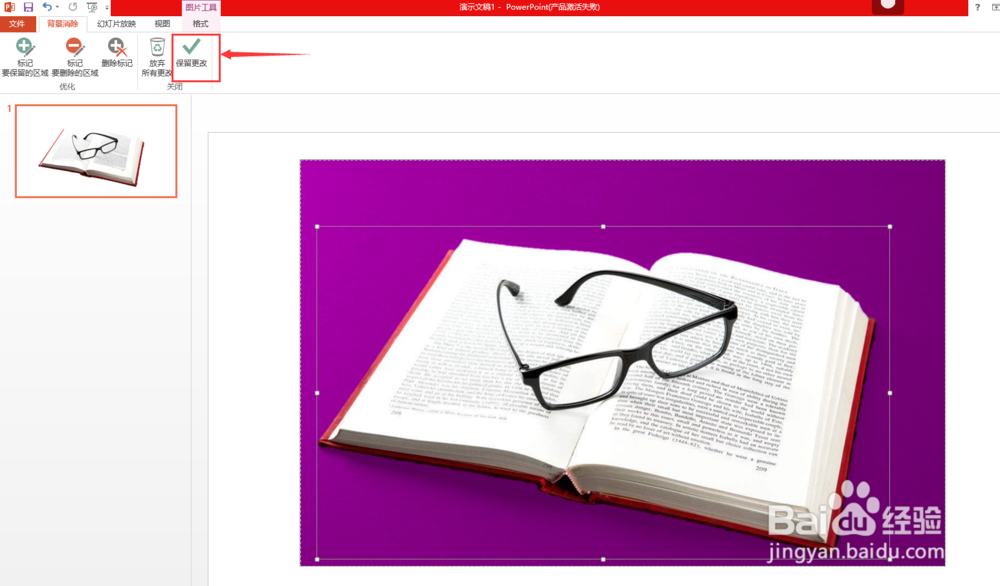1000x586 pixels.
Task: Open the 文件 (File) tab
Action: 17,24
